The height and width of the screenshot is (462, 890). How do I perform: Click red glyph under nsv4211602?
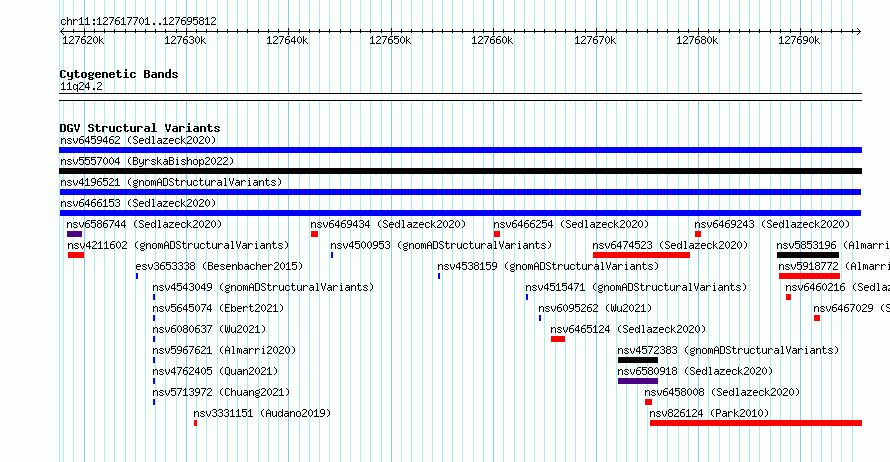[x=75, y=255]
